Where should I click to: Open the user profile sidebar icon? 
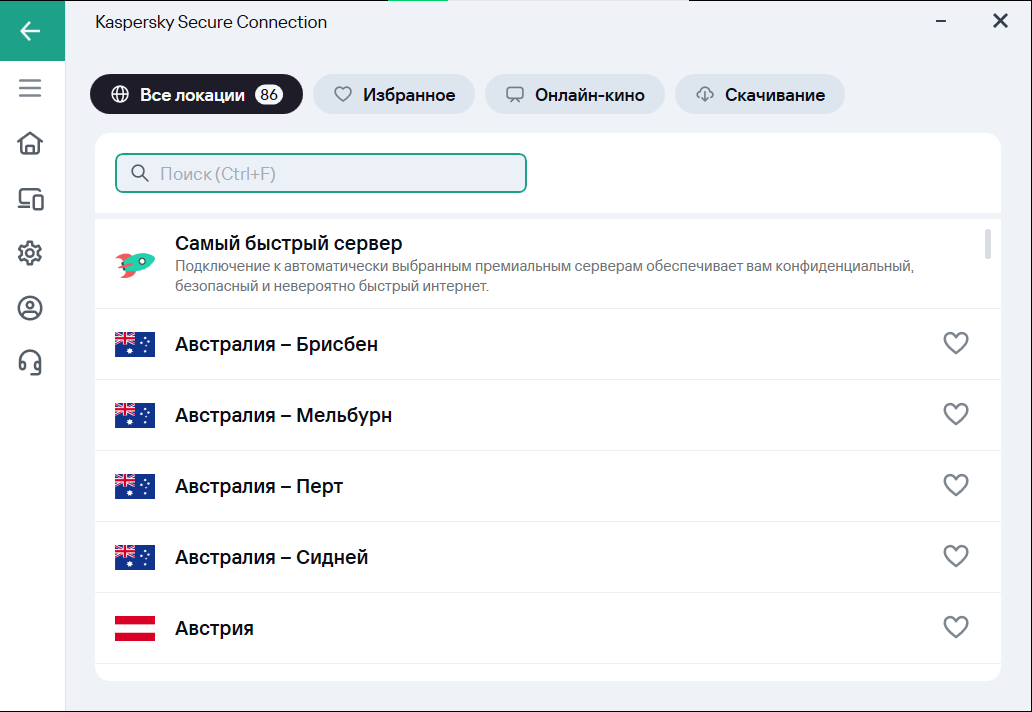(31, 308)
